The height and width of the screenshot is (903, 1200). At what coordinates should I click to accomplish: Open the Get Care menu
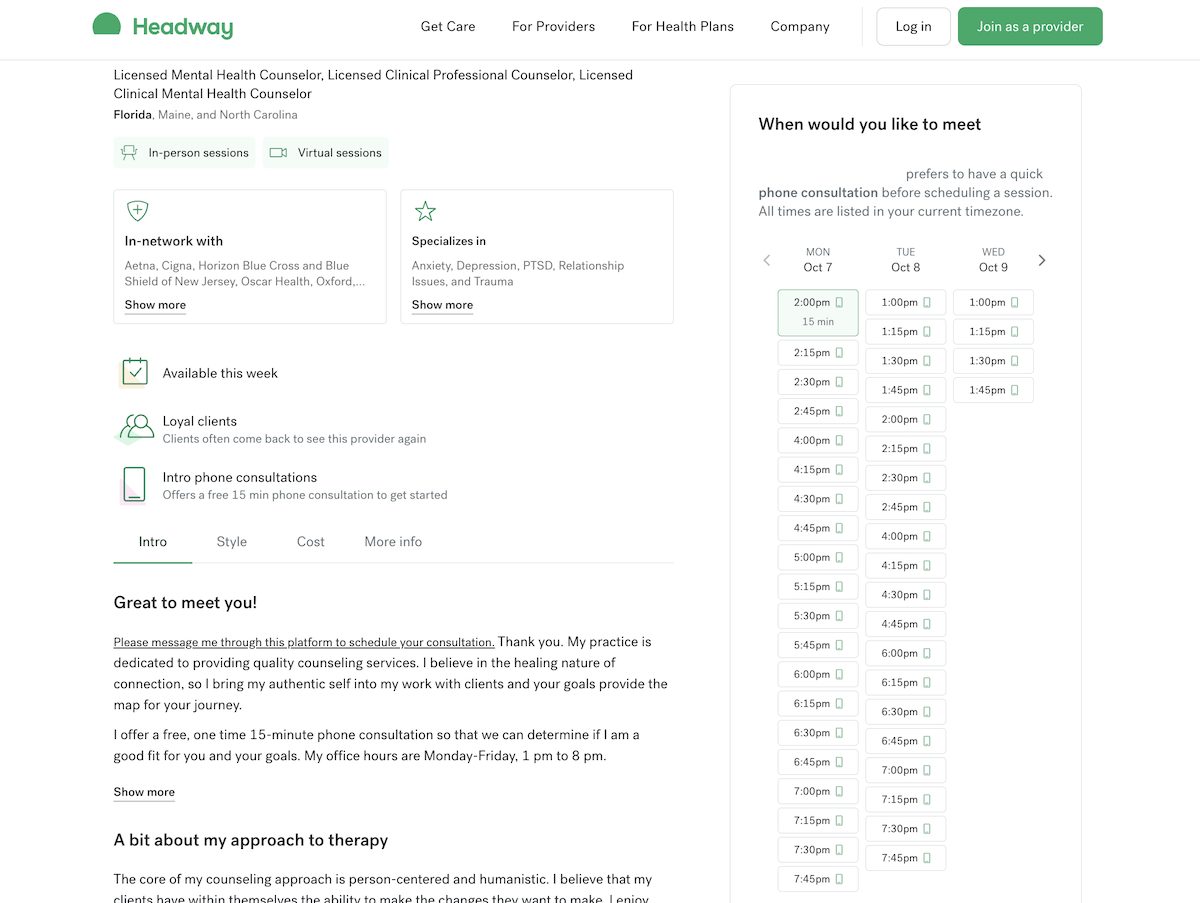coord(448,27)
